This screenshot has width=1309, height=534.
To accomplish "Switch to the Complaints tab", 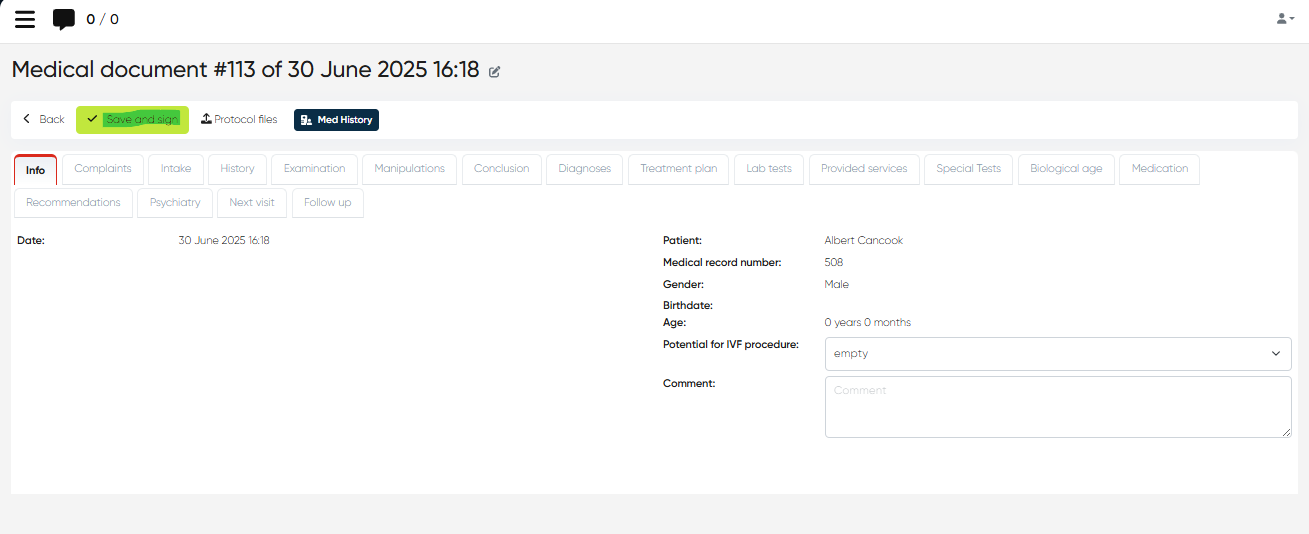I will (x=103, y=169).
